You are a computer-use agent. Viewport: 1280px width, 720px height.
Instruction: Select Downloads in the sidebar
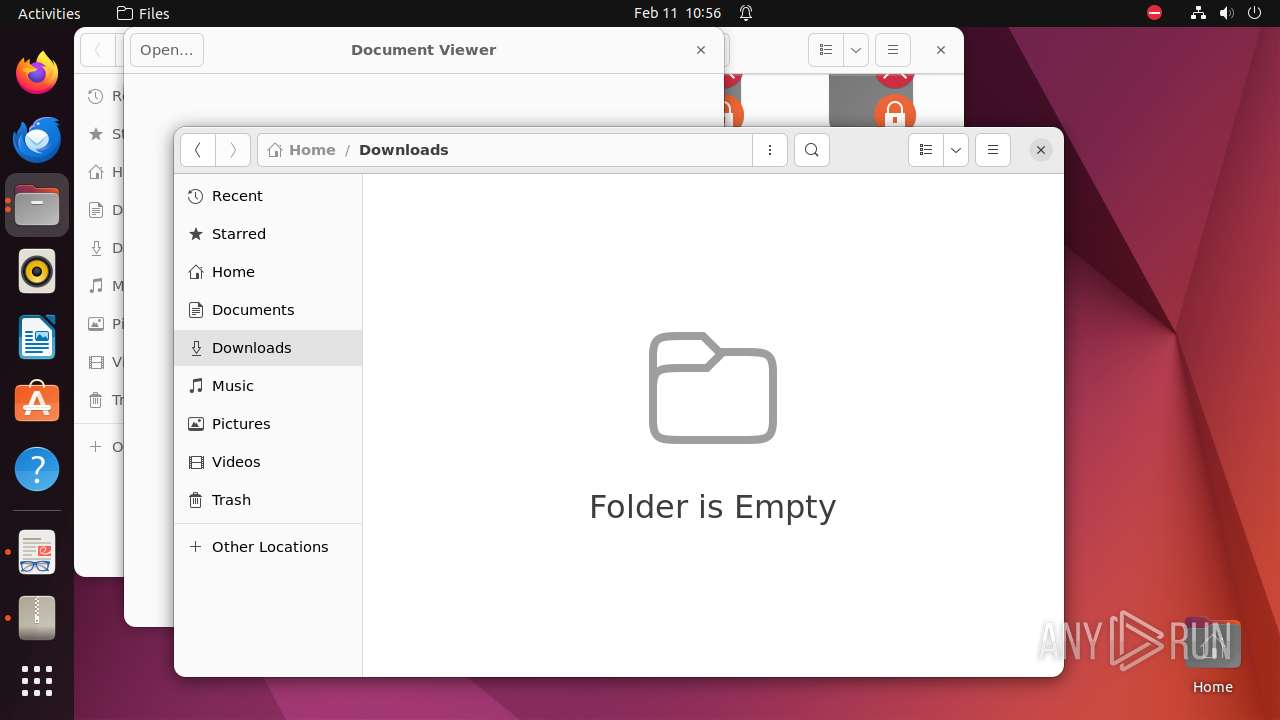(268, 348)
